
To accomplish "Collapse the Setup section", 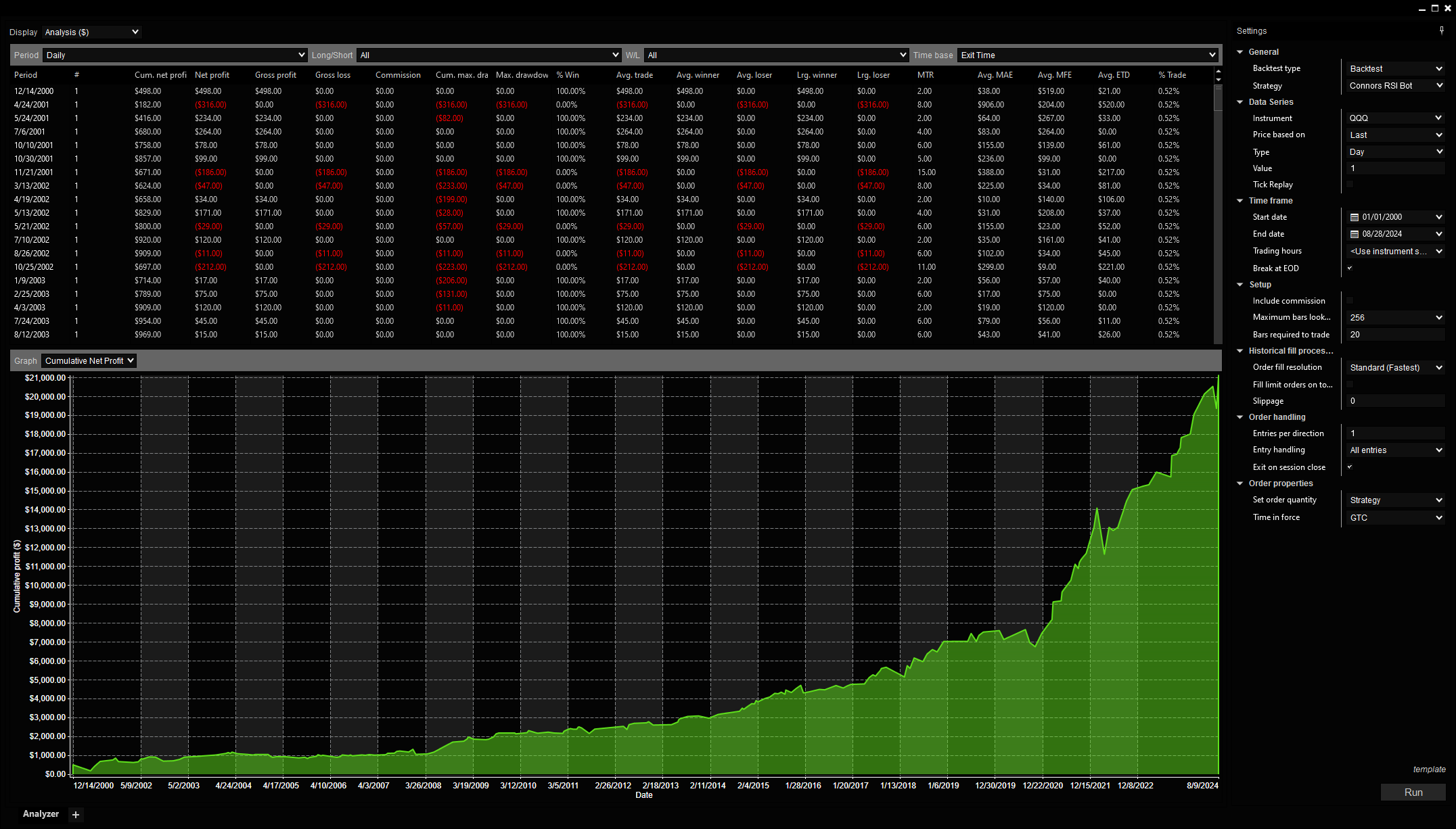I will [x=1240, y=285].
